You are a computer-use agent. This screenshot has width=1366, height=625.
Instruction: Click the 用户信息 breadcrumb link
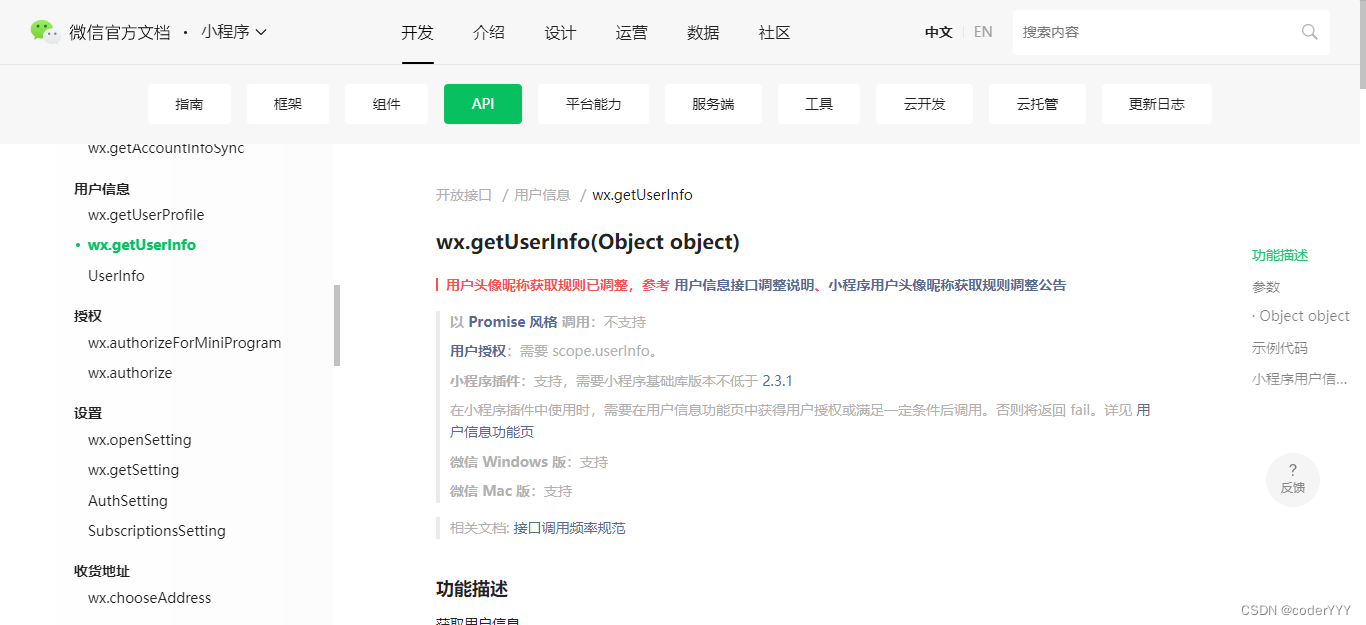click(x=542, y=194)
